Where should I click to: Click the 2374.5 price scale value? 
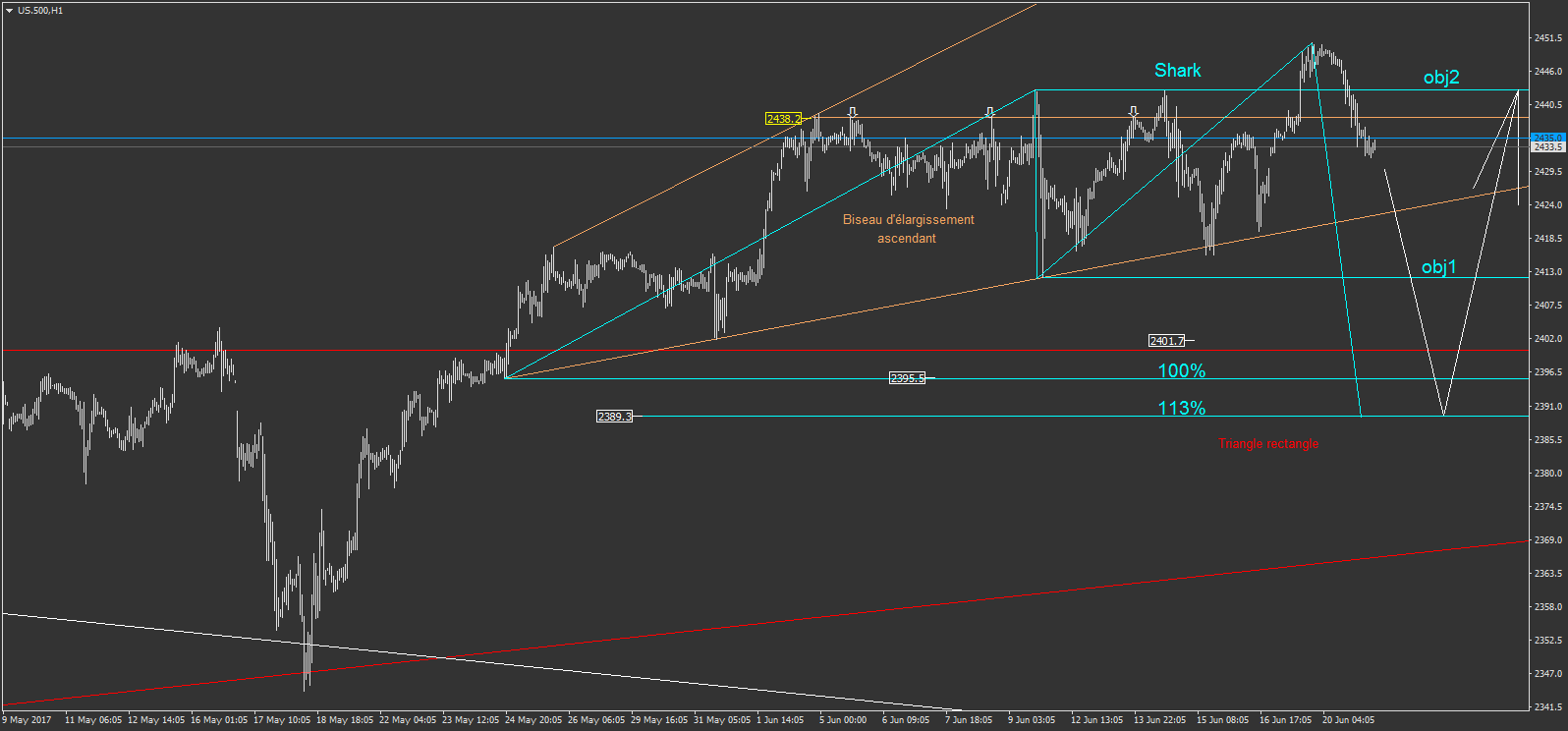click(1547, 507)
